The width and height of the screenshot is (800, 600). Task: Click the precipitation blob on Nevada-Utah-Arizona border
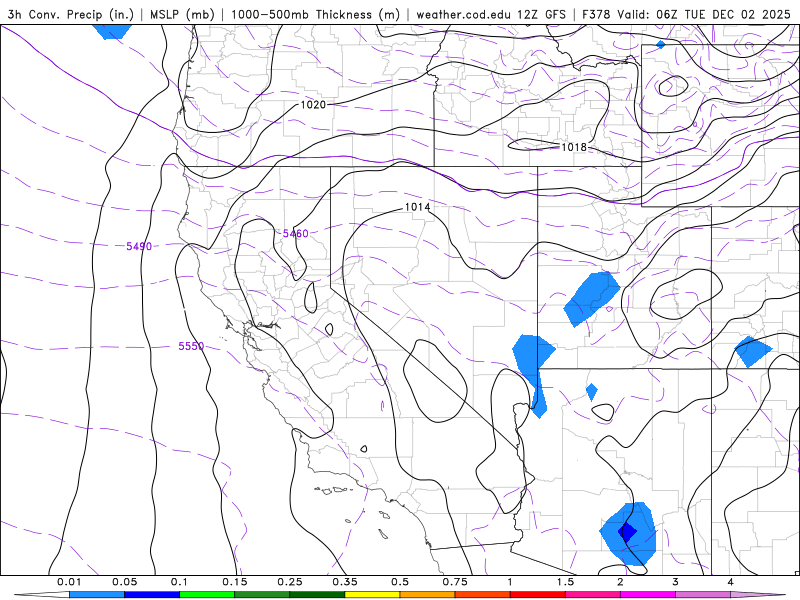coord(533,375)
